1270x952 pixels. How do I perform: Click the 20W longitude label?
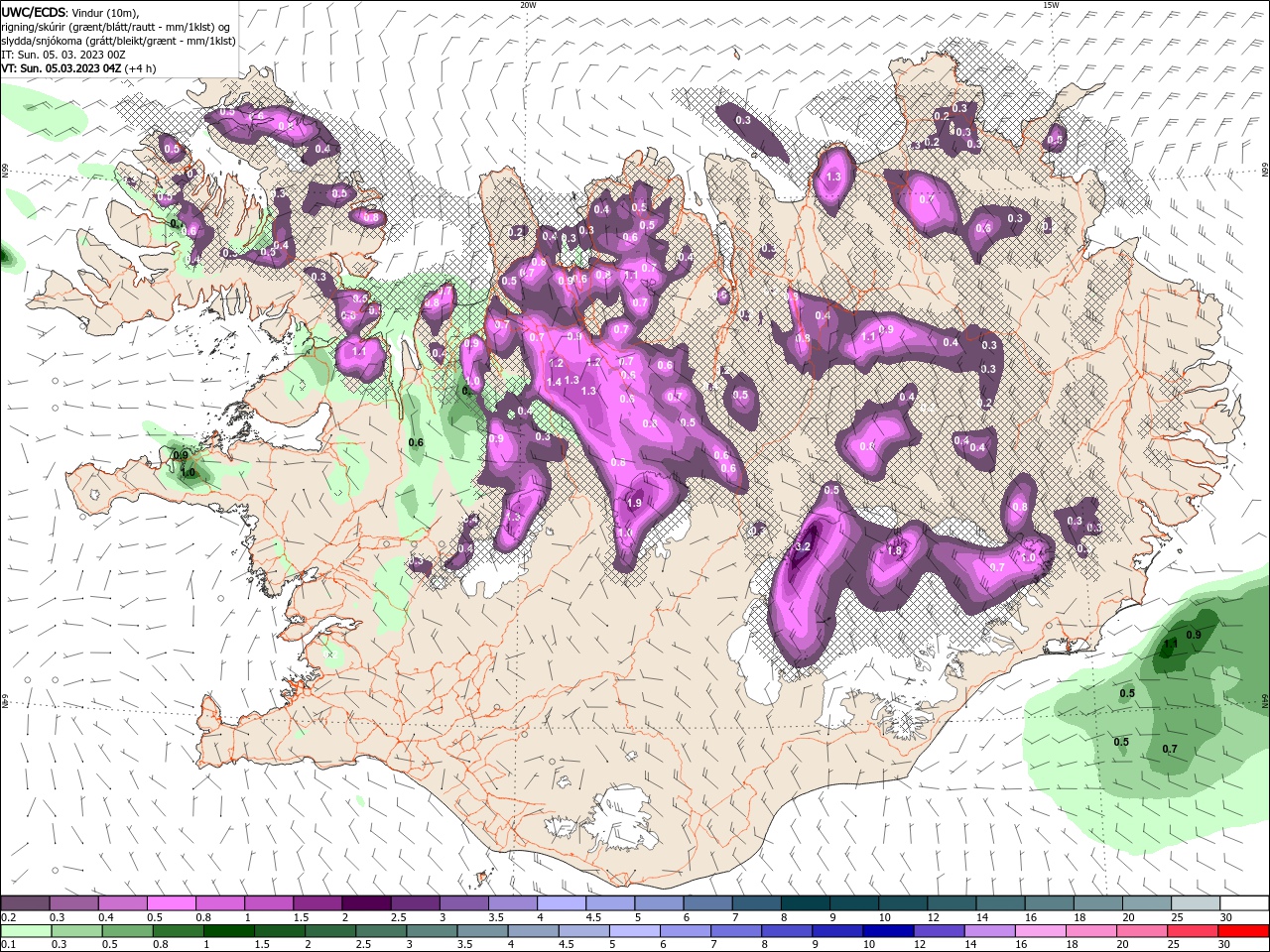pyautogui.click(x=528, y=5)
